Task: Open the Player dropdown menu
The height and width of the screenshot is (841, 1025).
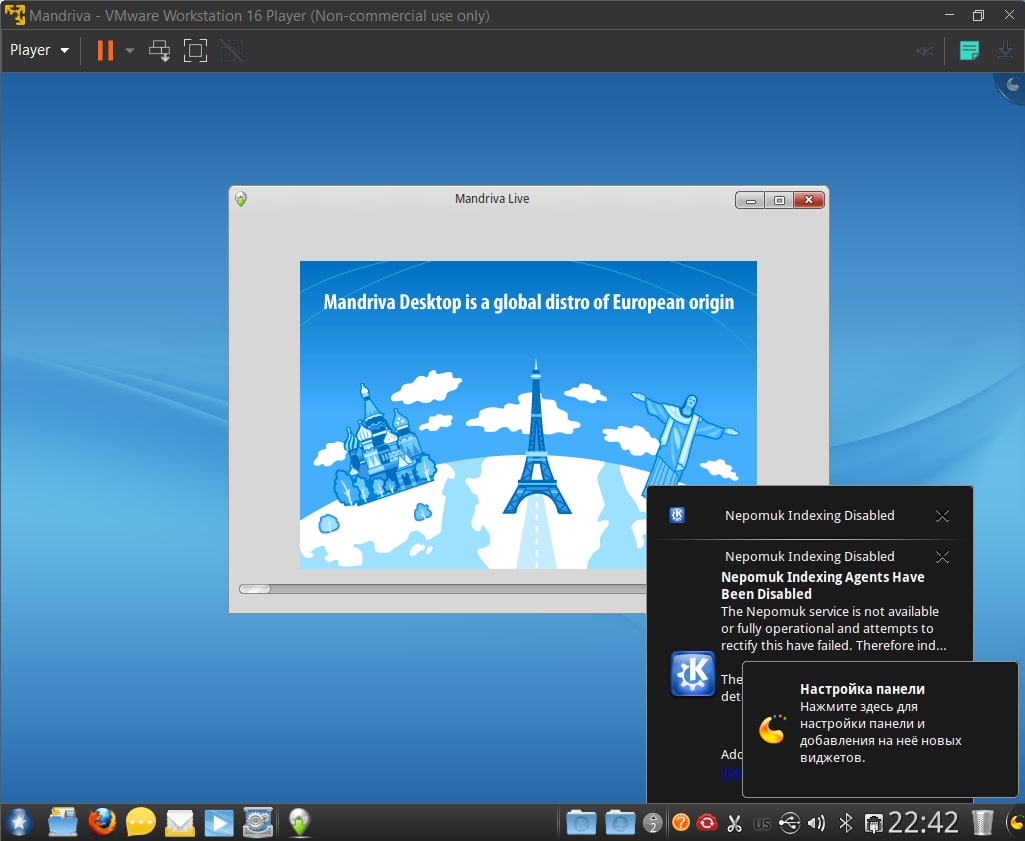Action: point(39,50)
